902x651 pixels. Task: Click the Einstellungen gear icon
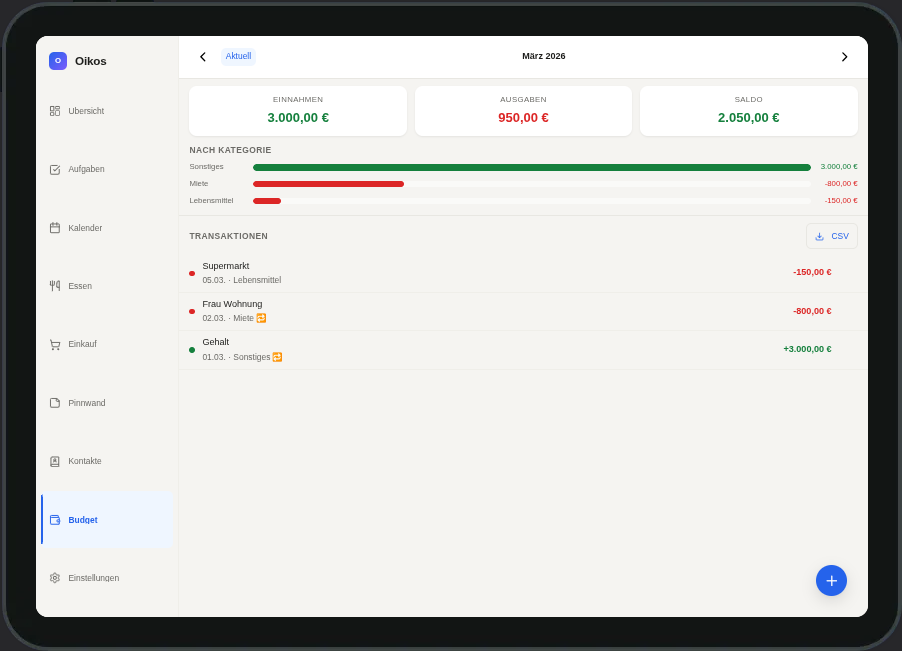coord(55,578)
